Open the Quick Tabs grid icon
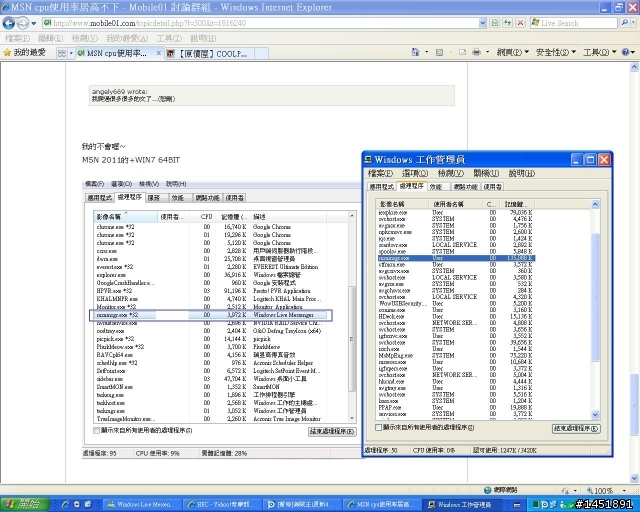Viewport: 640px width, 512px height. (x=62, y=53)
